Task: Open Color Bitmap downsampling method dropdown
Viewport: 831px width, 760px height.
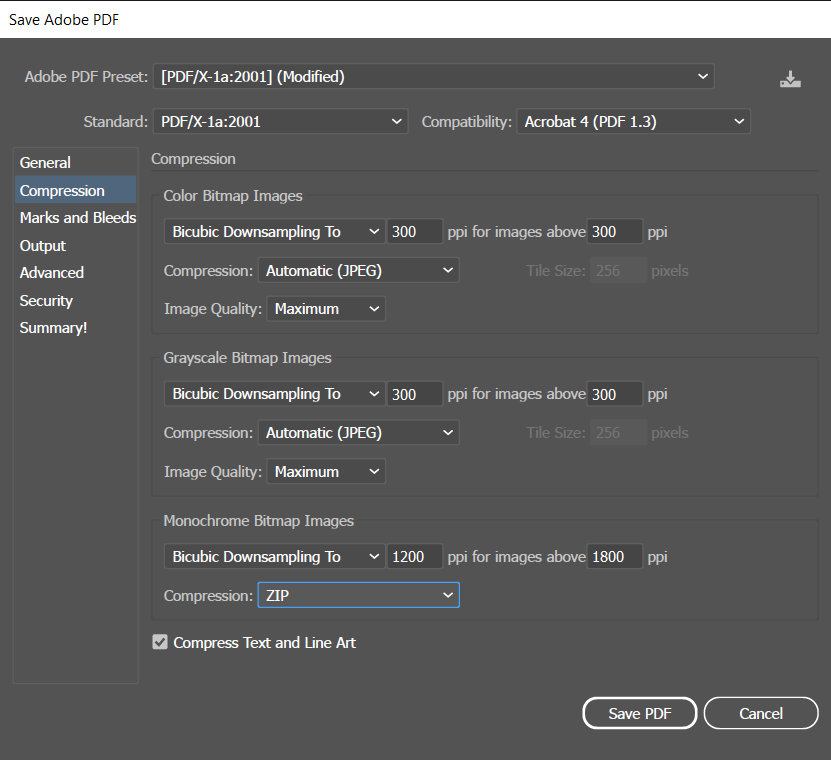Action: point(275,232)
